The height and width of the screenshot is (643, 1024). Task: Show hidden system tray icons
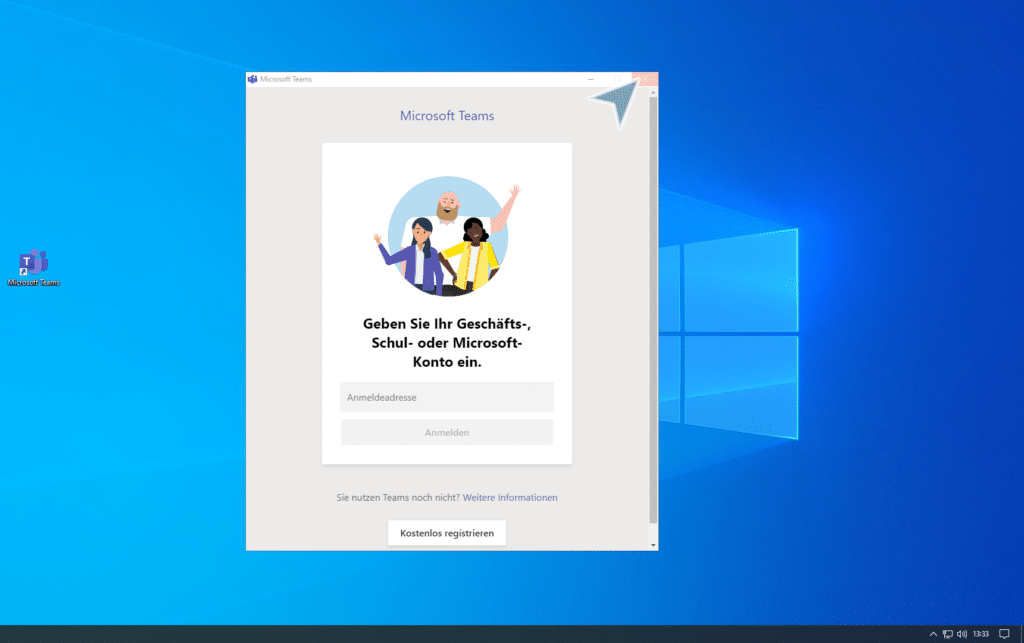(x=933, y=634)
